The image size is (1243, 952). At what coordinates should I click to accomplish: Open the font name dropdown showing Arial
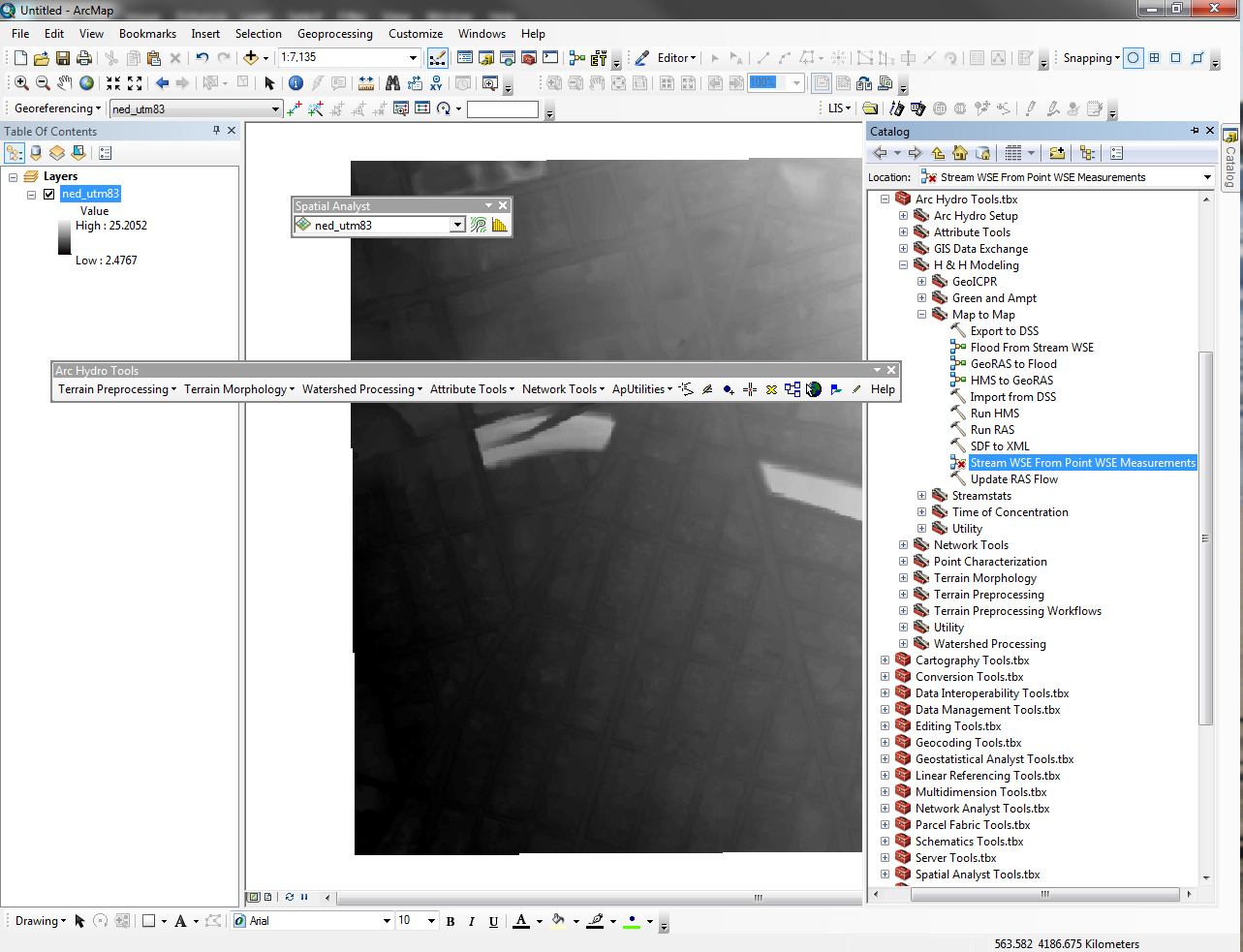387,921
